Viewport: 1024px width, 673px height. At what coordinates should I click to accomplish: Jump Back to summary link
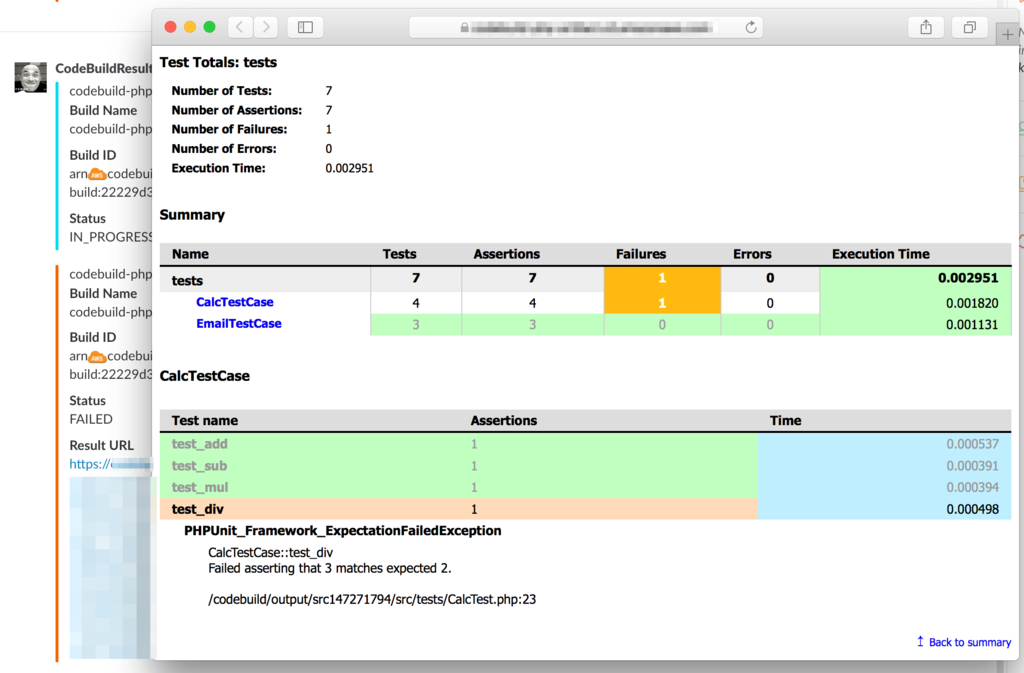[964, 642]
